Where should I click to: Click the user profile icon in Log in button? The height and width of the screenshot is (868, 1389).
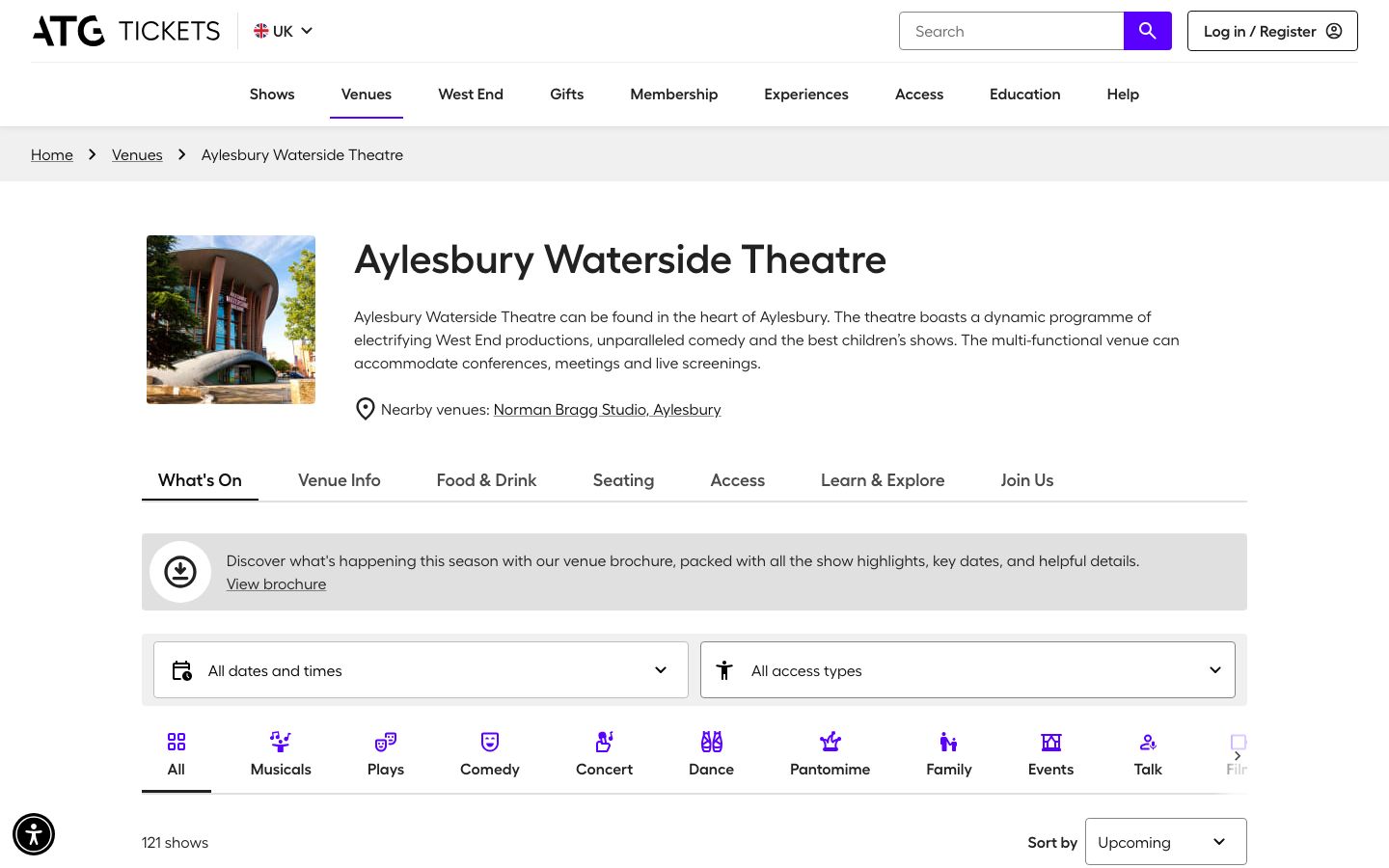(1334, 31)
